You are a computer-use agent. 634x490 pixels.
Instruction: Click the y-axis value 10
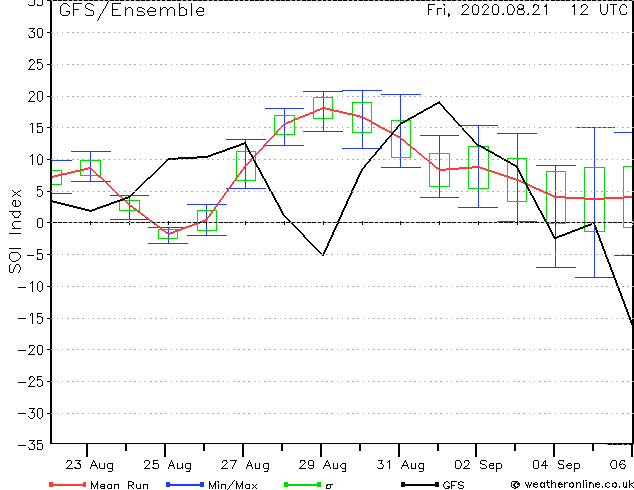36,160
